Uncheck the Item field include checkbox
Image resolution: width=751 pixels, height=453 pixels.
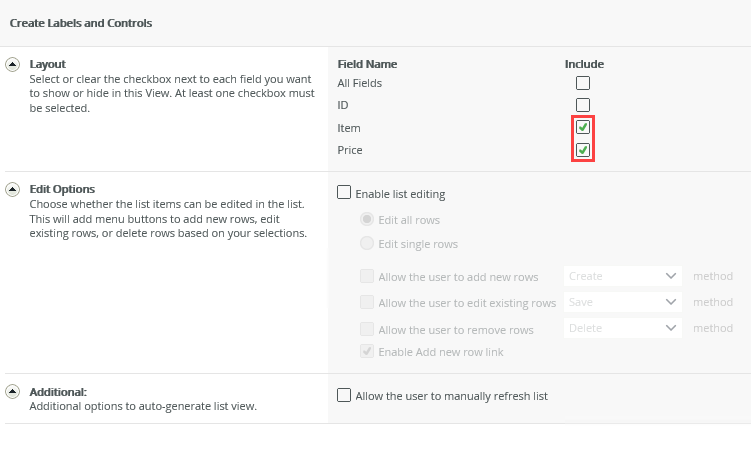pos(583,128)
